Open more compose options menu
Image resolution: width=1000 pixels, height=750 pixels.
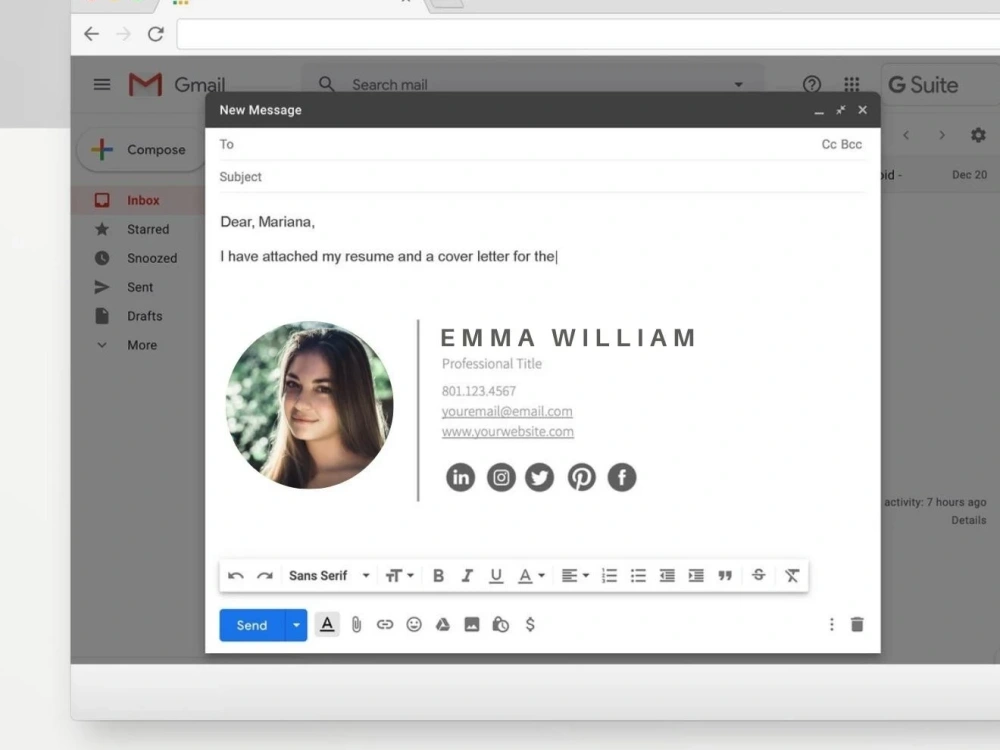tap(832, 624)
